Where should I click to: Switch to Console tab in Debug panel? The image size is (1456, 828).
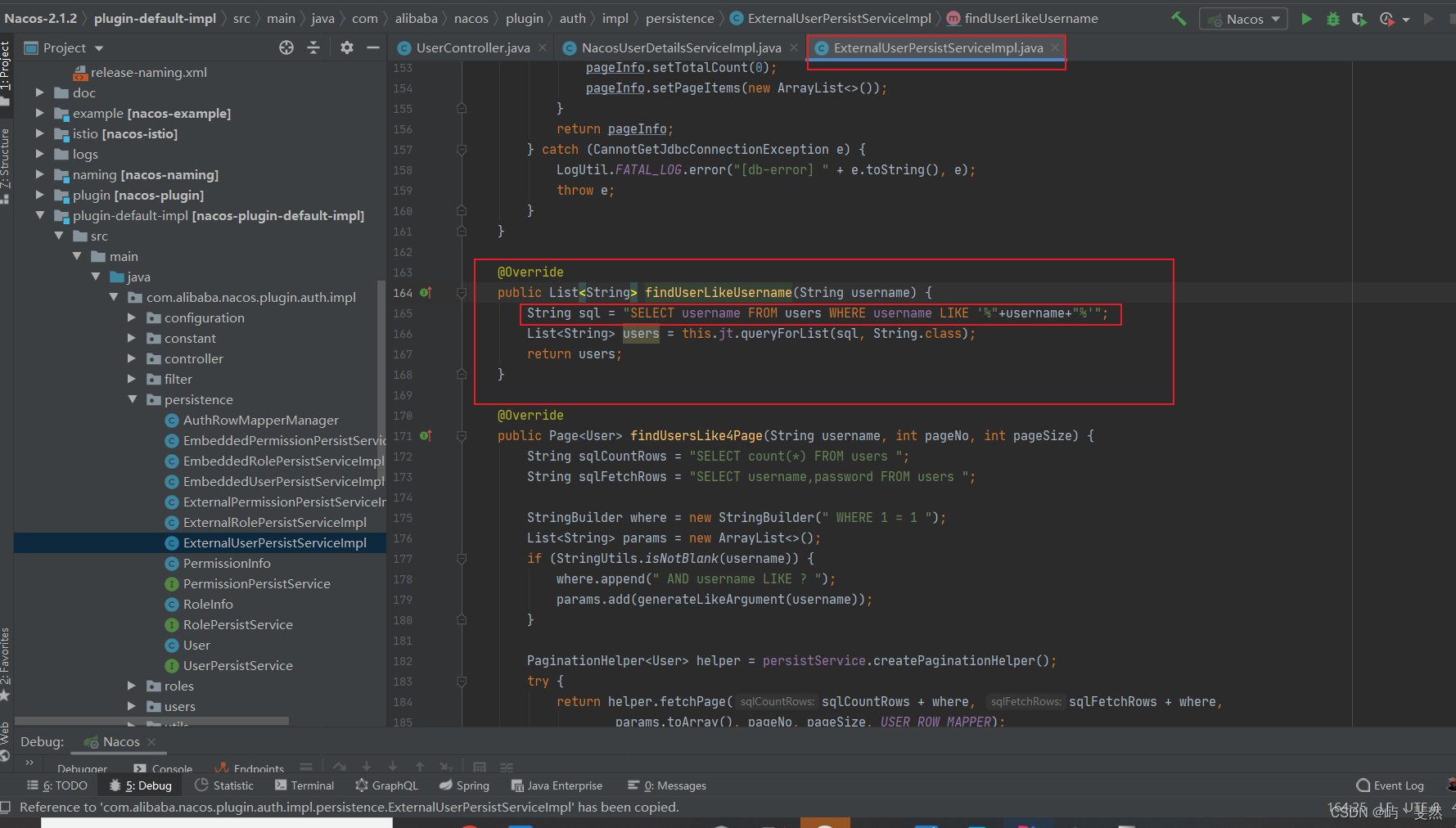click(x=163, y=768)
